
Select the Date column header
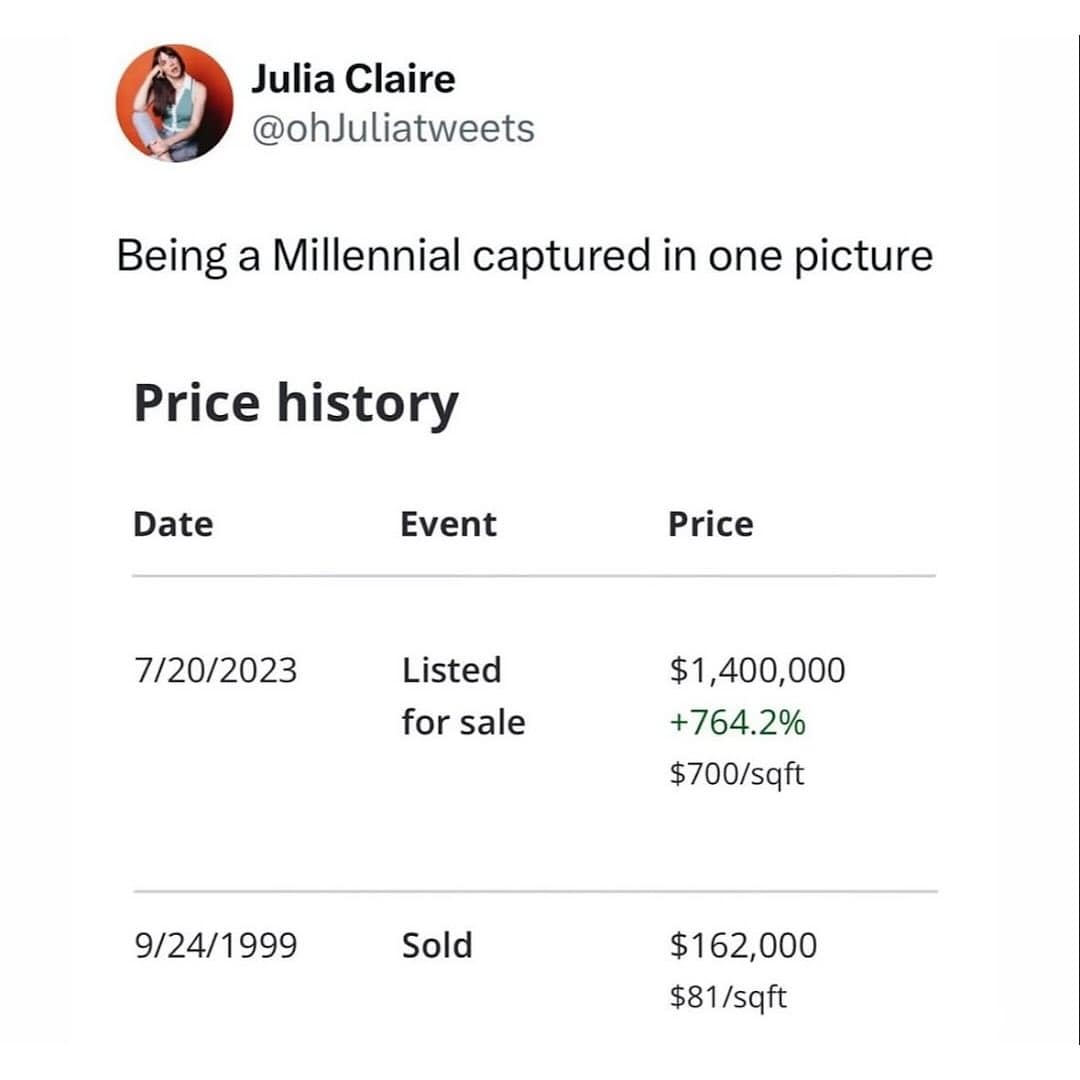click(x=173, y=524)
